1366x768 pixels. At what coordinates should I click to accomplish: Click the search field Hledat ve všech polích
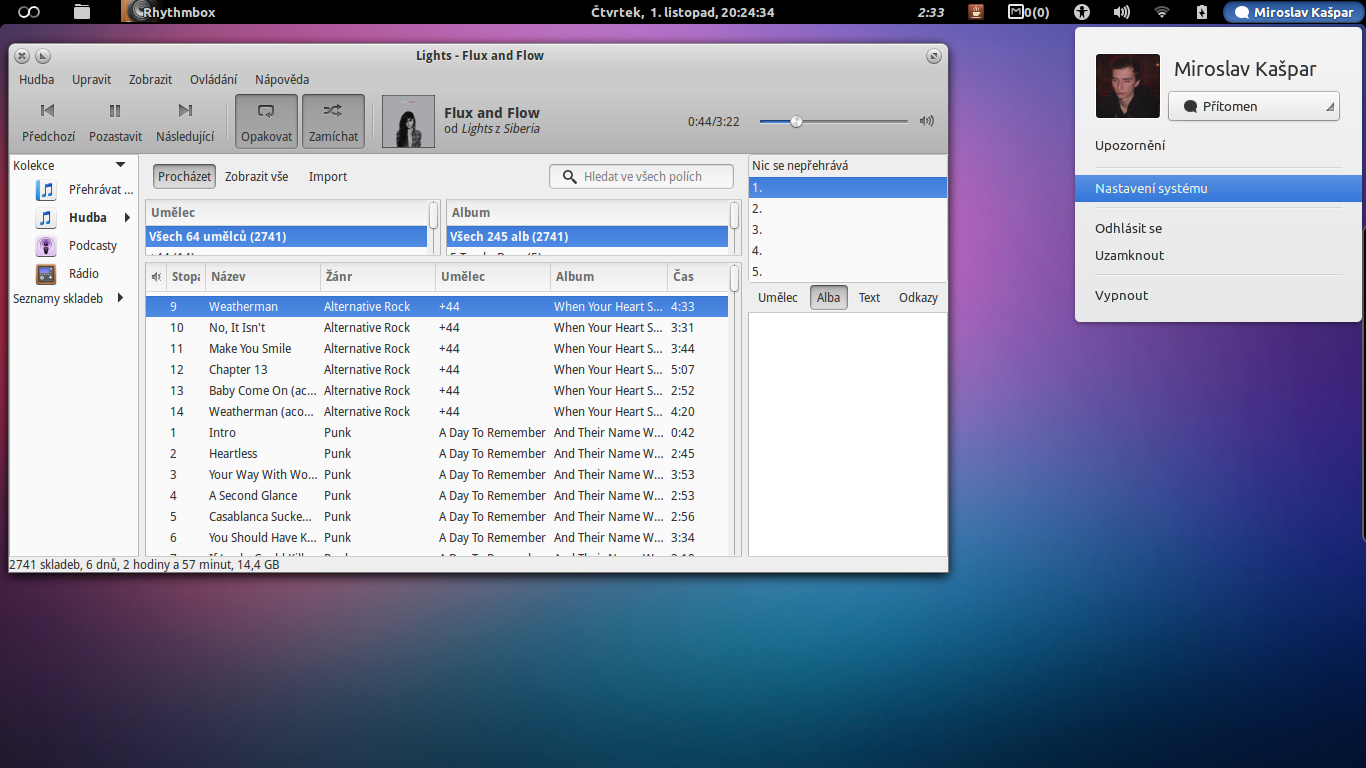[x=641, y=176]
